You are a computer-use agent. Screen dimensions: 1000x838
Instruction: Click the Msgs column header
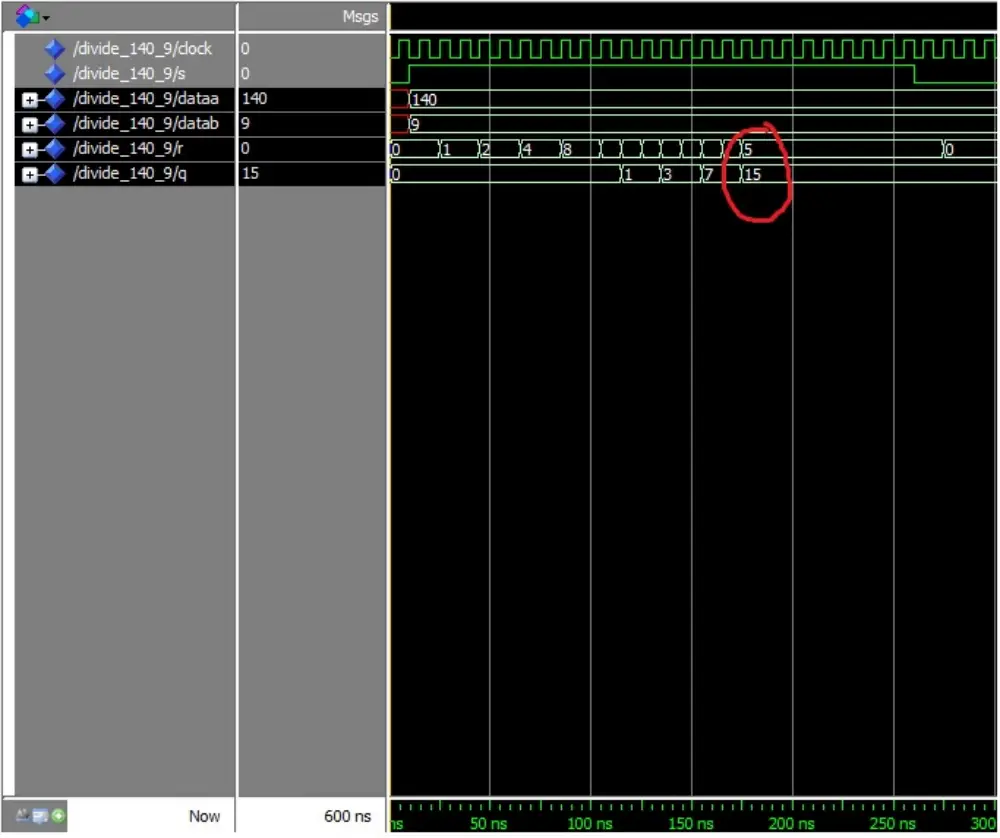[x=360, y=17]
